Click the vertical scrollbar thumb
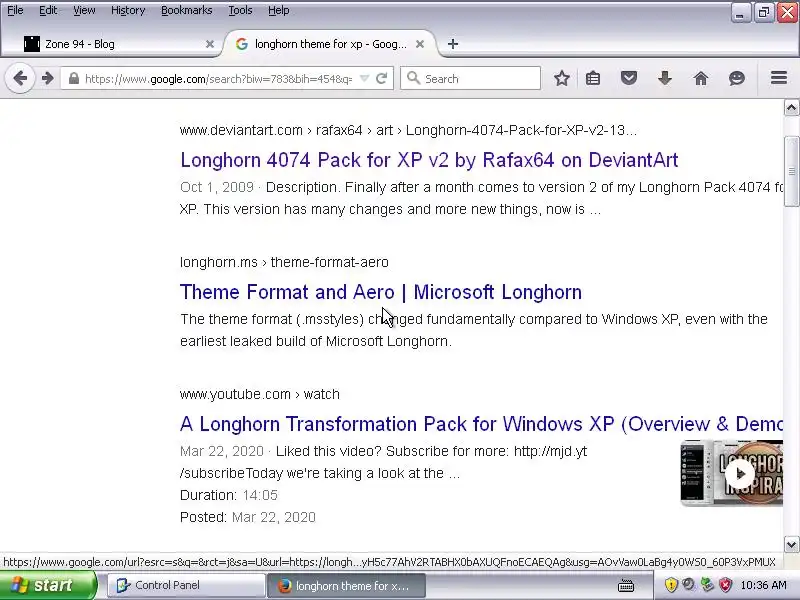The image size is (800, 600). [x=791, y=171]
